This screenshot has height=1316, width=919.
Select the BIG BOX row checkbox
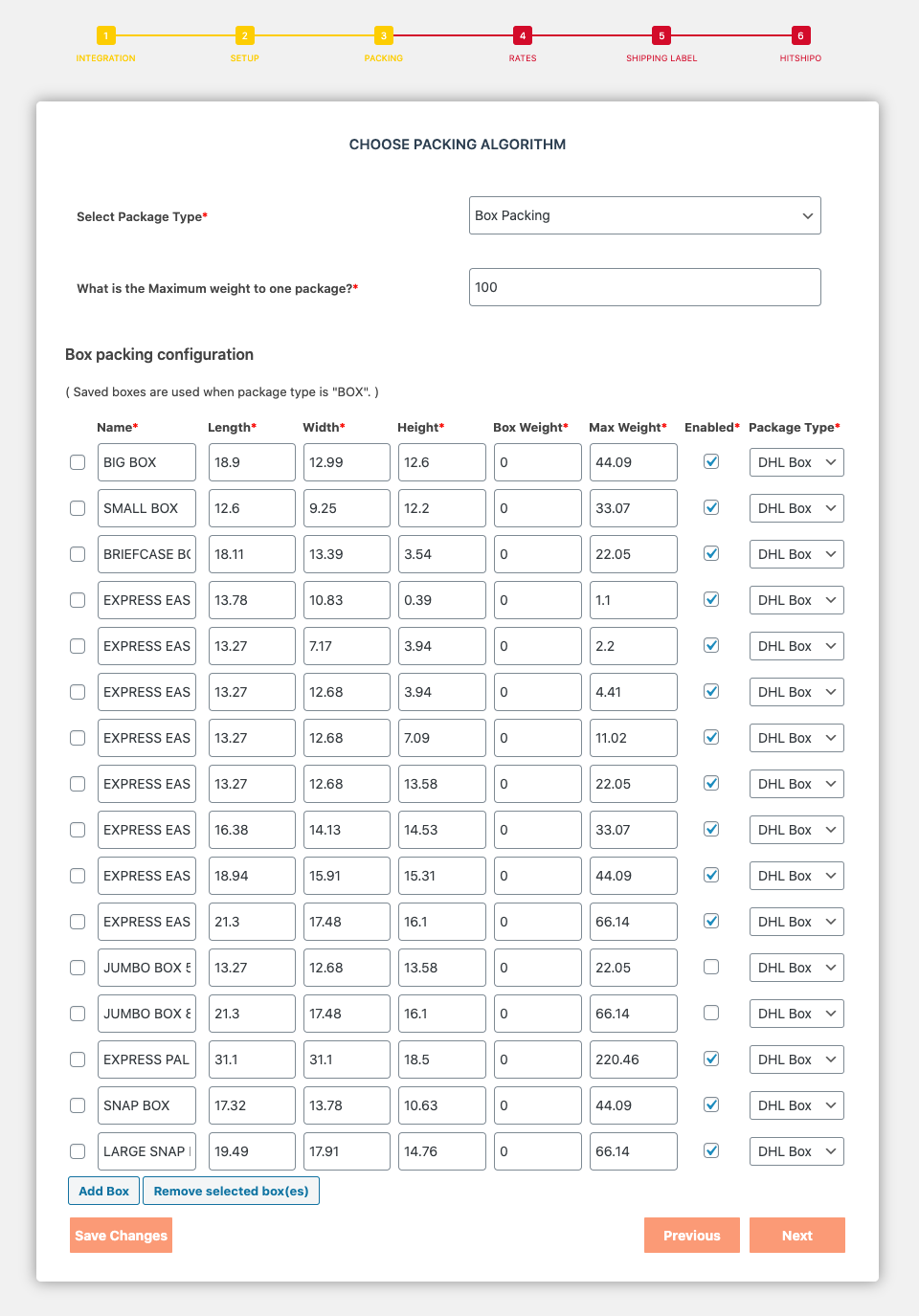(78, 462)
